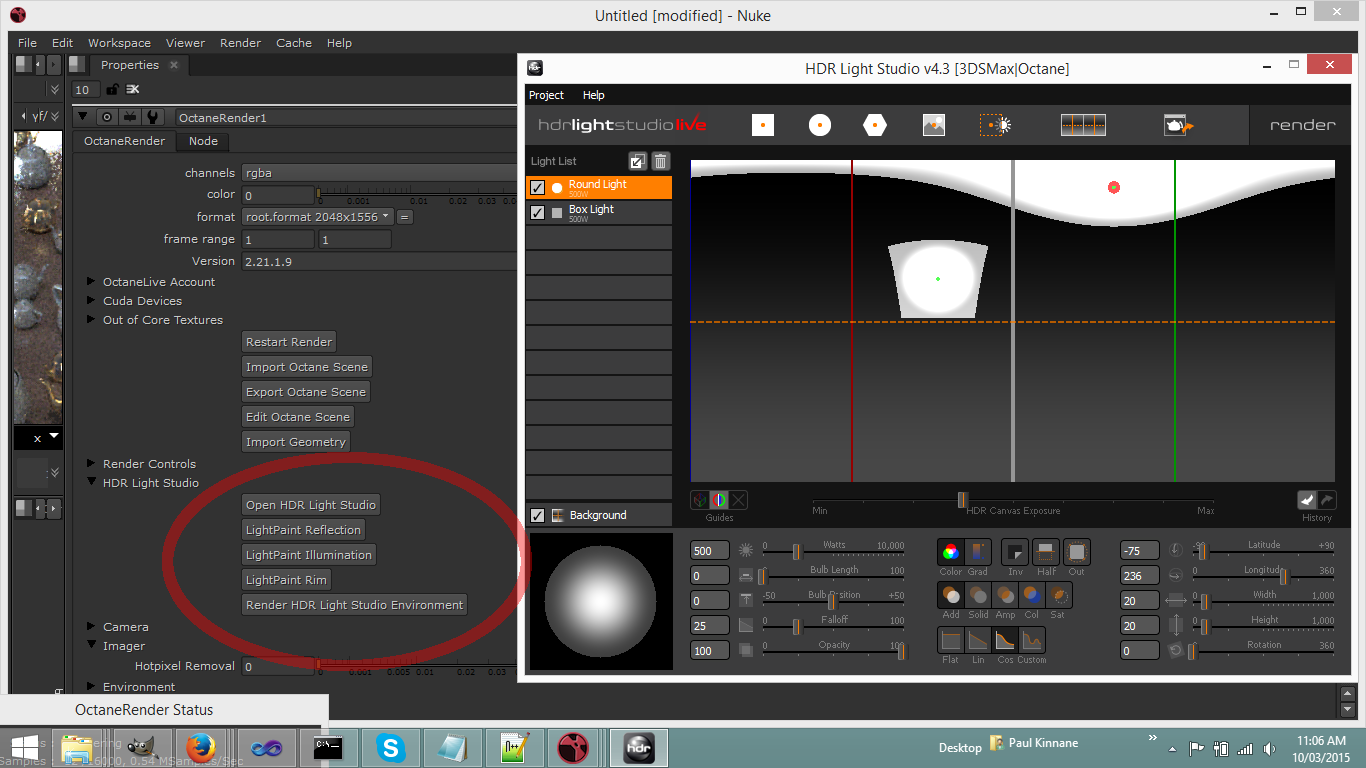Collapse the OctaneRender1 node panel arrow

(83, 117)
